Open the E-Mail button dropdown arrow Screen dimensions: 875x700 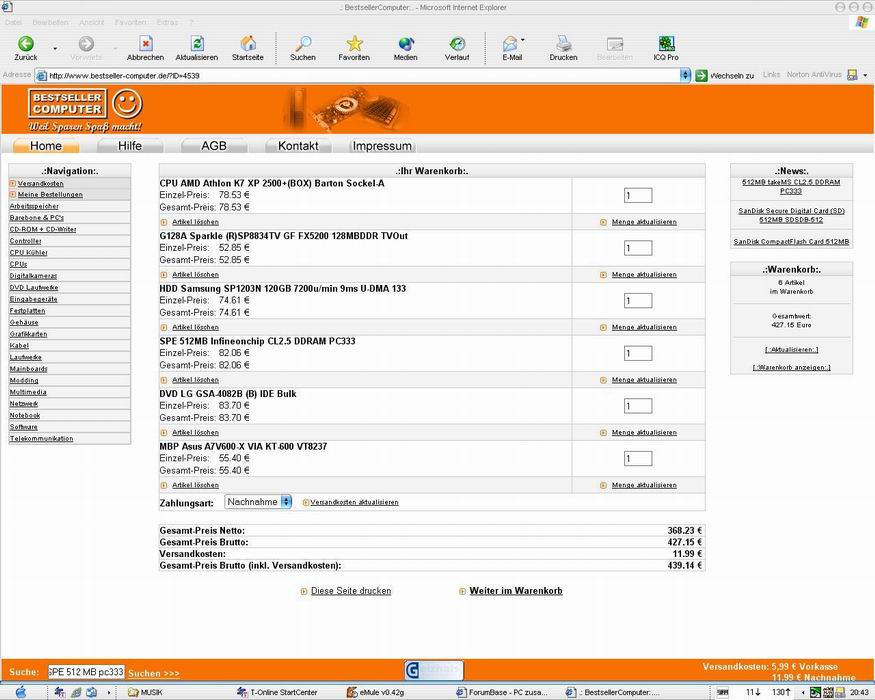pyautogui.click(x=523, y=40)
